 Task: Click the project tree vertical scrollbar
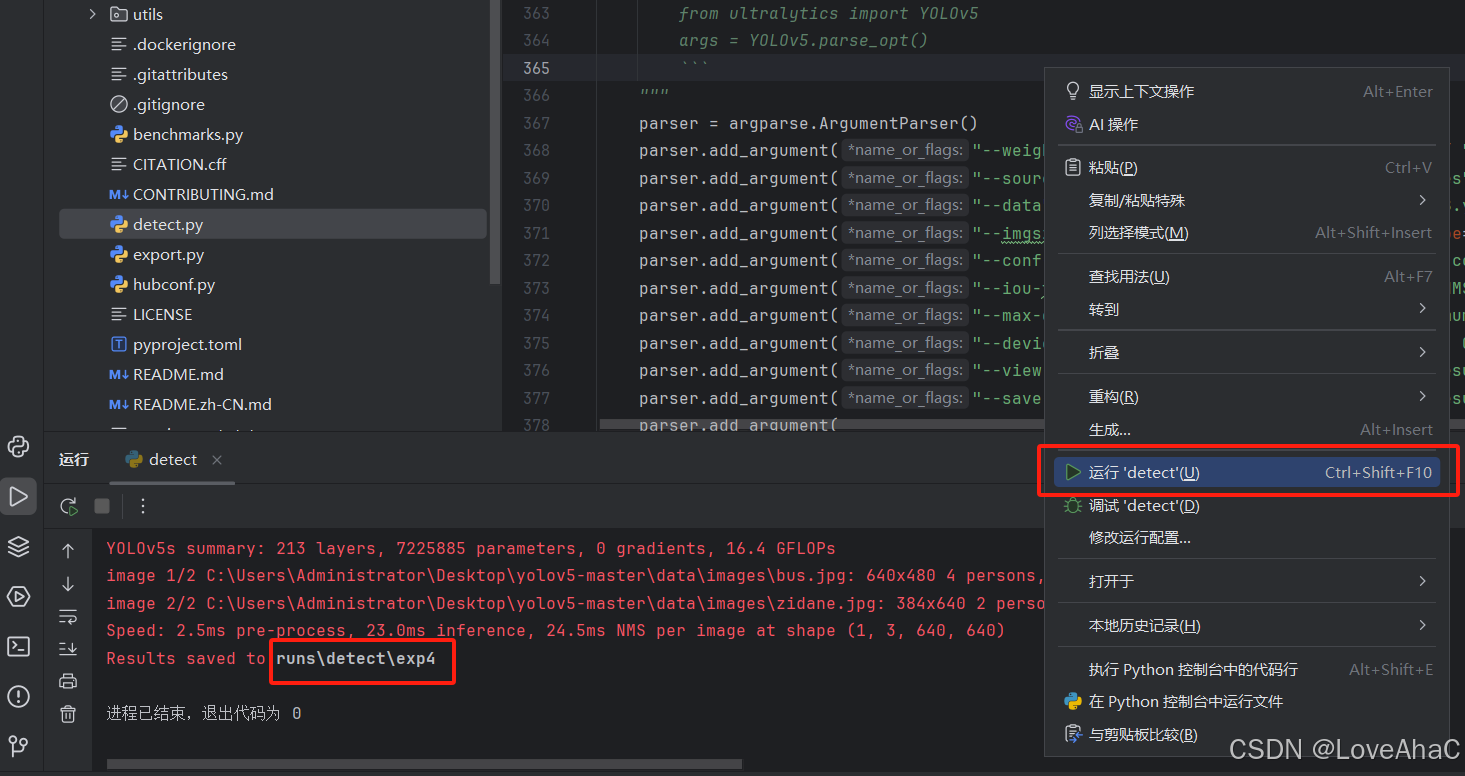[x=495, y=140]
